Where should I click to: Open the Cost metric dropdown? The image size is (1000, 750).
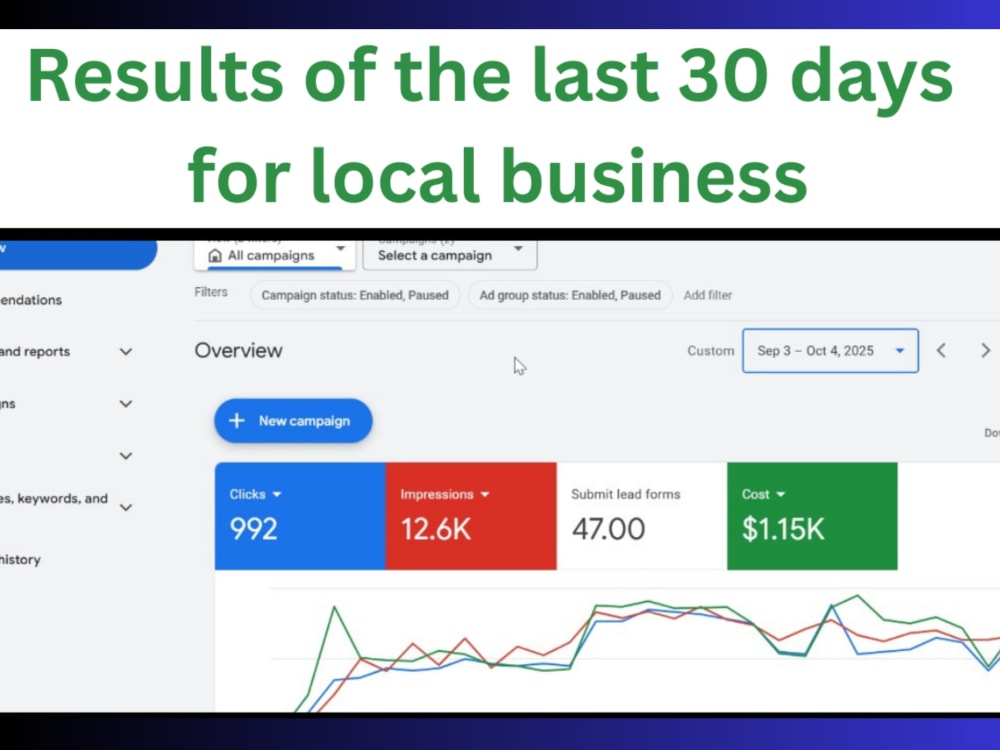click(x=763, y=494)
